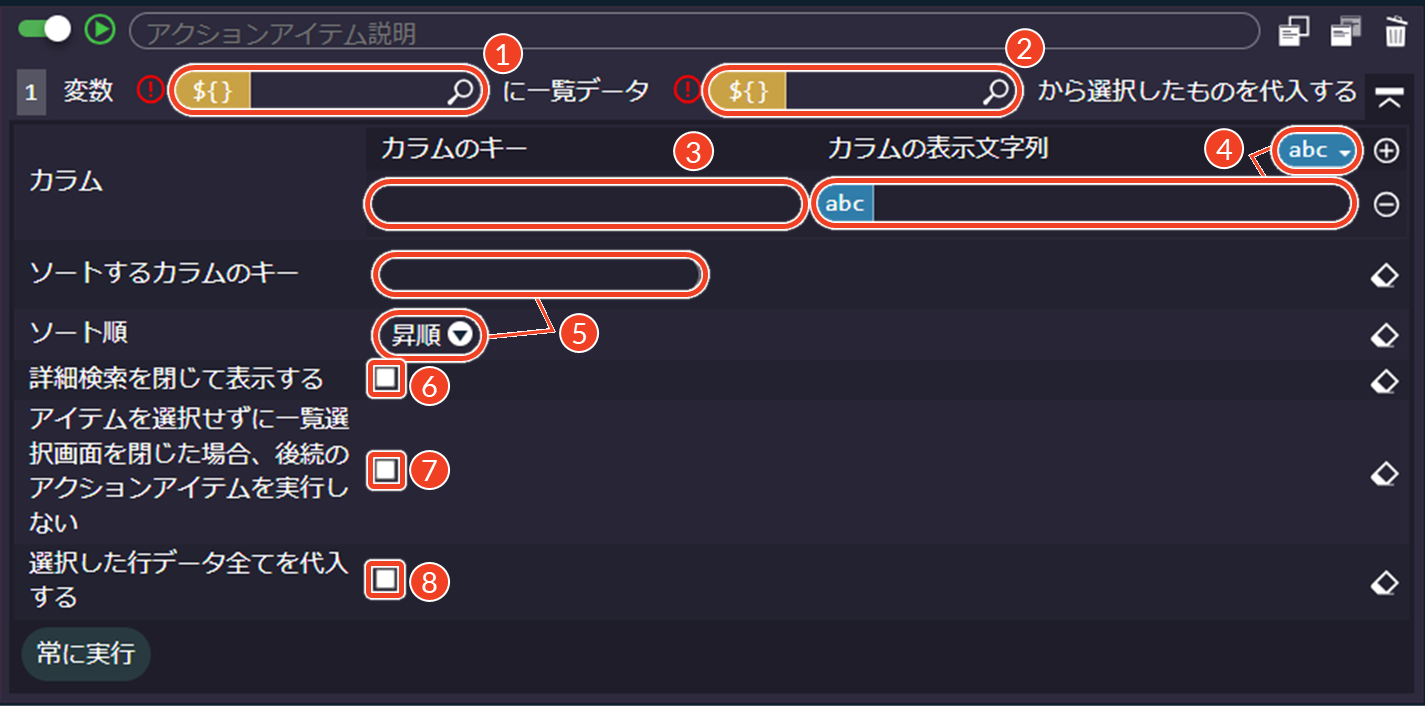1425x706 pixels.
Task: Click the stacked copy icon beside trash
Action: pyautogui.click(x=1345, y=32)
